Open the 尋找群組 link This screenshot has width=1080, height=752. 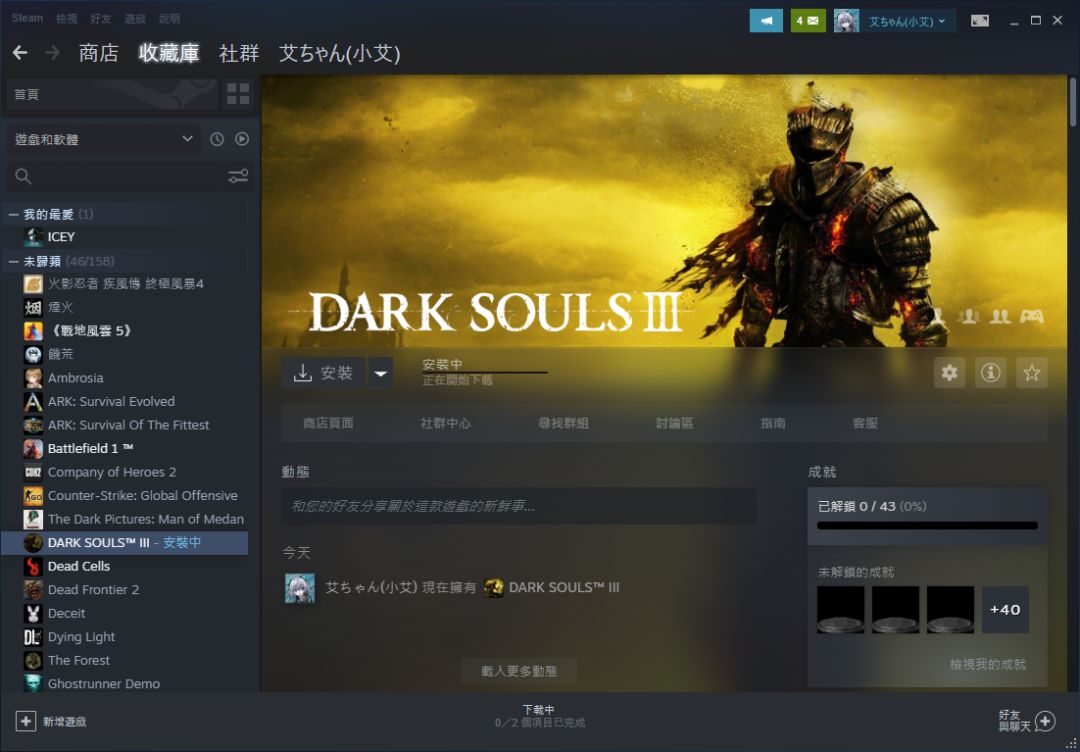click(563, 424)
